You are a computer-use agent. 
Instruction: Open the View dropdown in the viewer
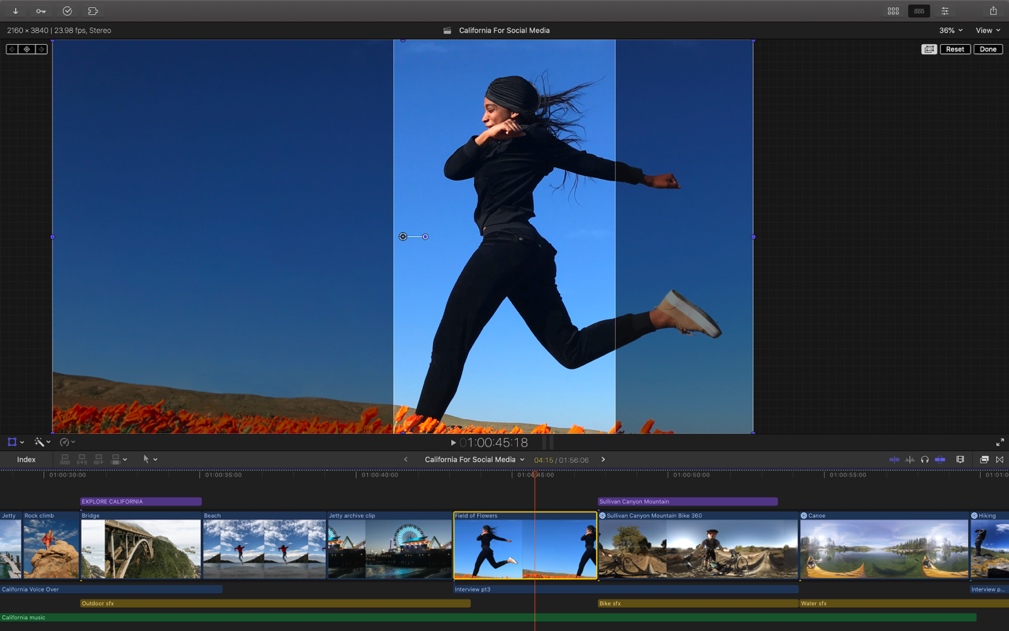tap(986, 30)
